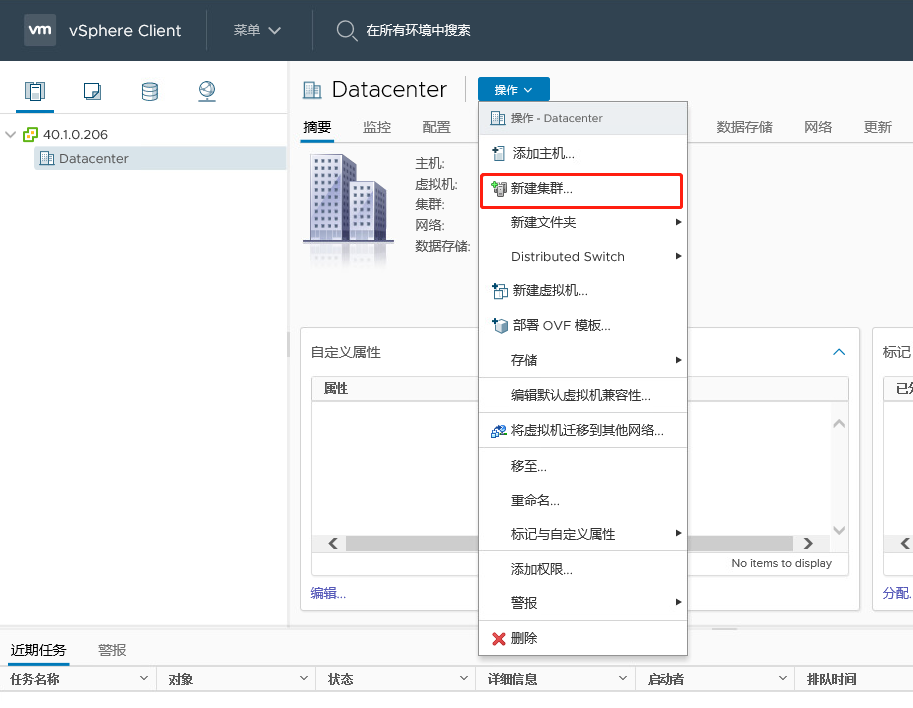This screenshot has width=913, height=708.
Task: Choose 添加主机 menu entry
Action: 543,153
